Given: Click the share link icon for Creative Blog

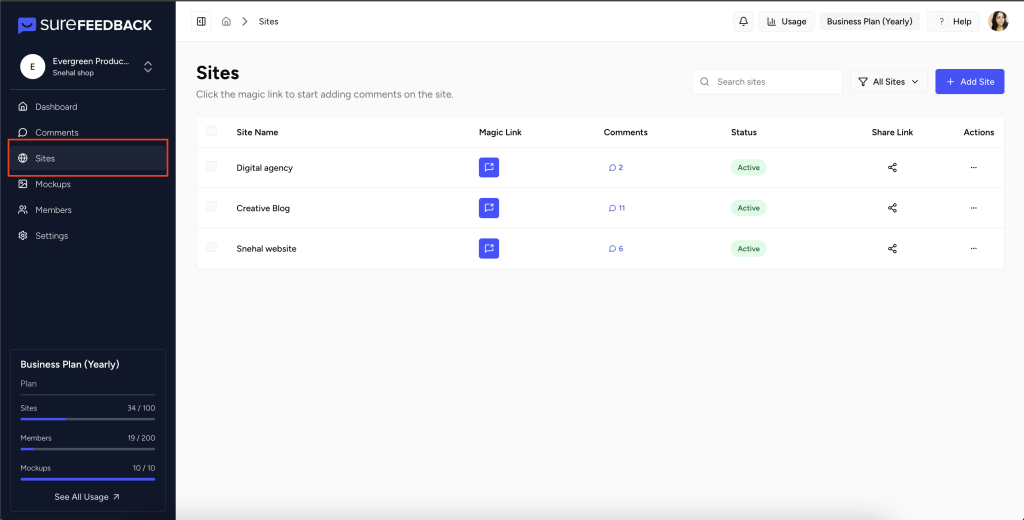Looking at the screenshot, I should [892, 208].
